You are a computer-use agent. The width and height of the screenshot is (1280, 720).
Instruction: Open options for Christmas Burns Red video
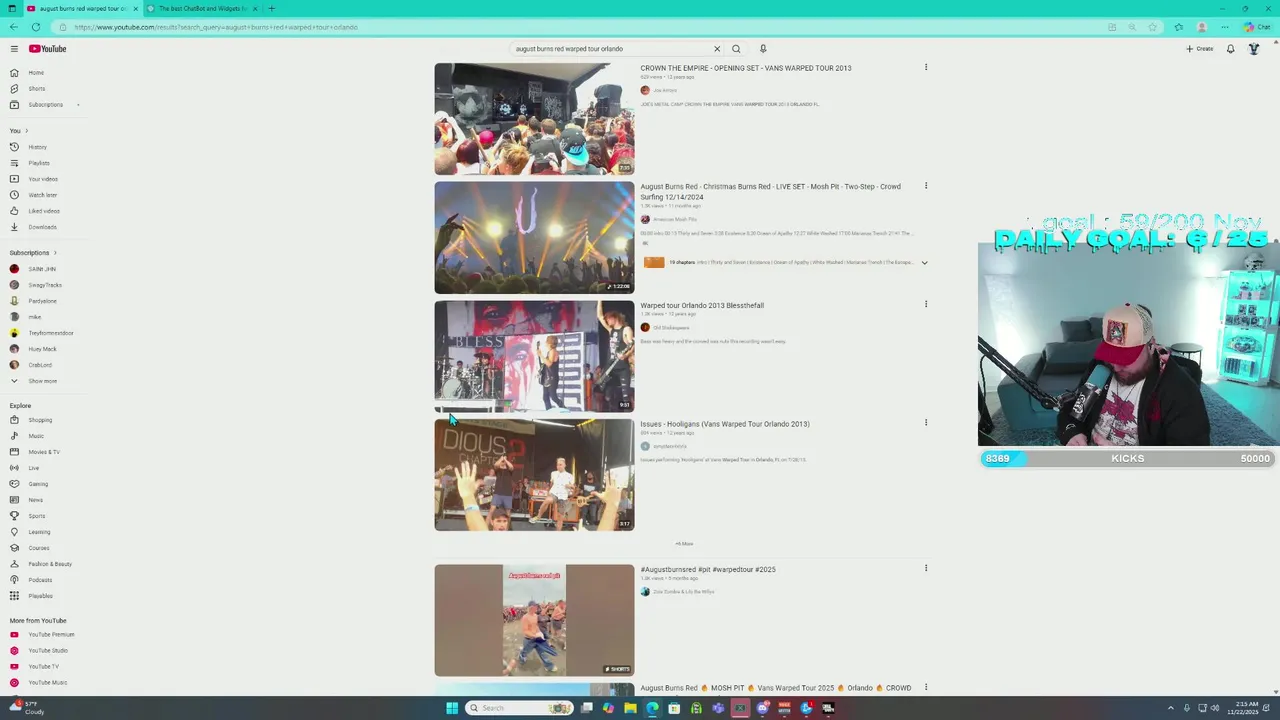926,186
